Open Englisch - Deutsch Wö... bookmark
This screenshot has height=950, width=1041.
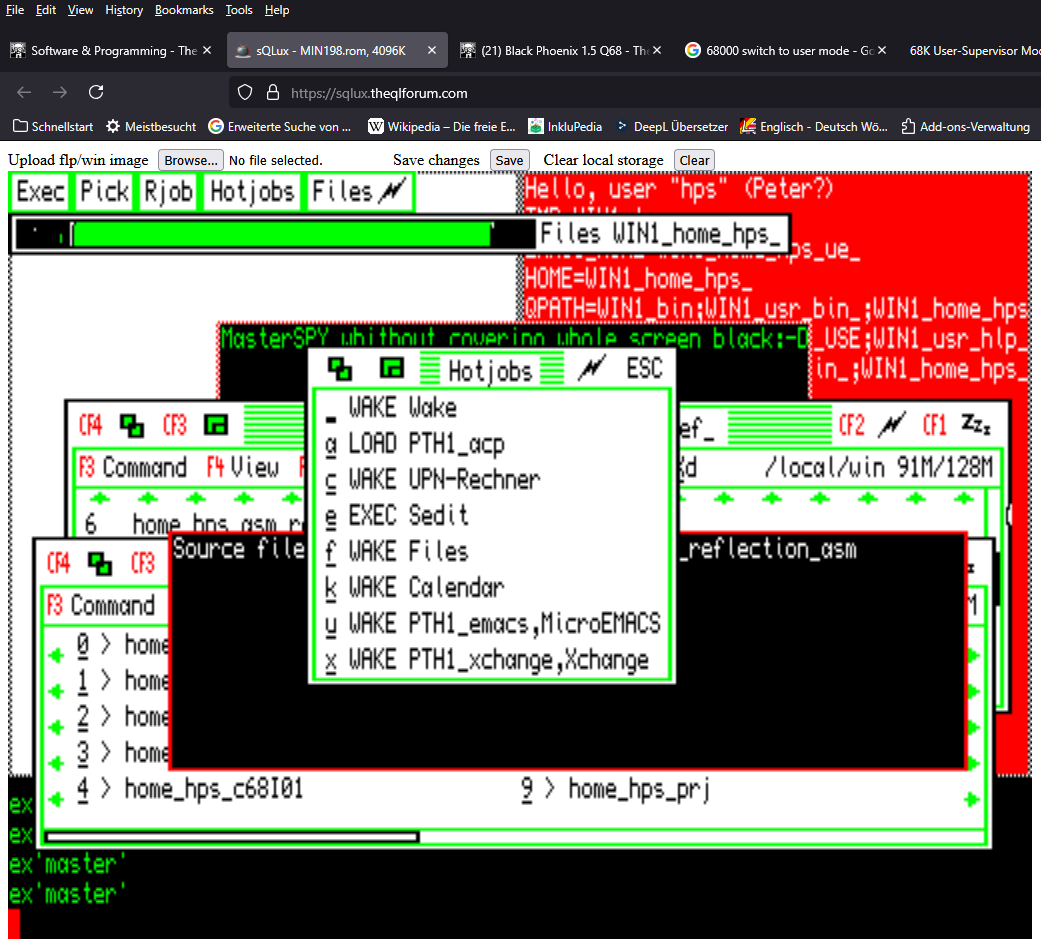tap(814, 126)
